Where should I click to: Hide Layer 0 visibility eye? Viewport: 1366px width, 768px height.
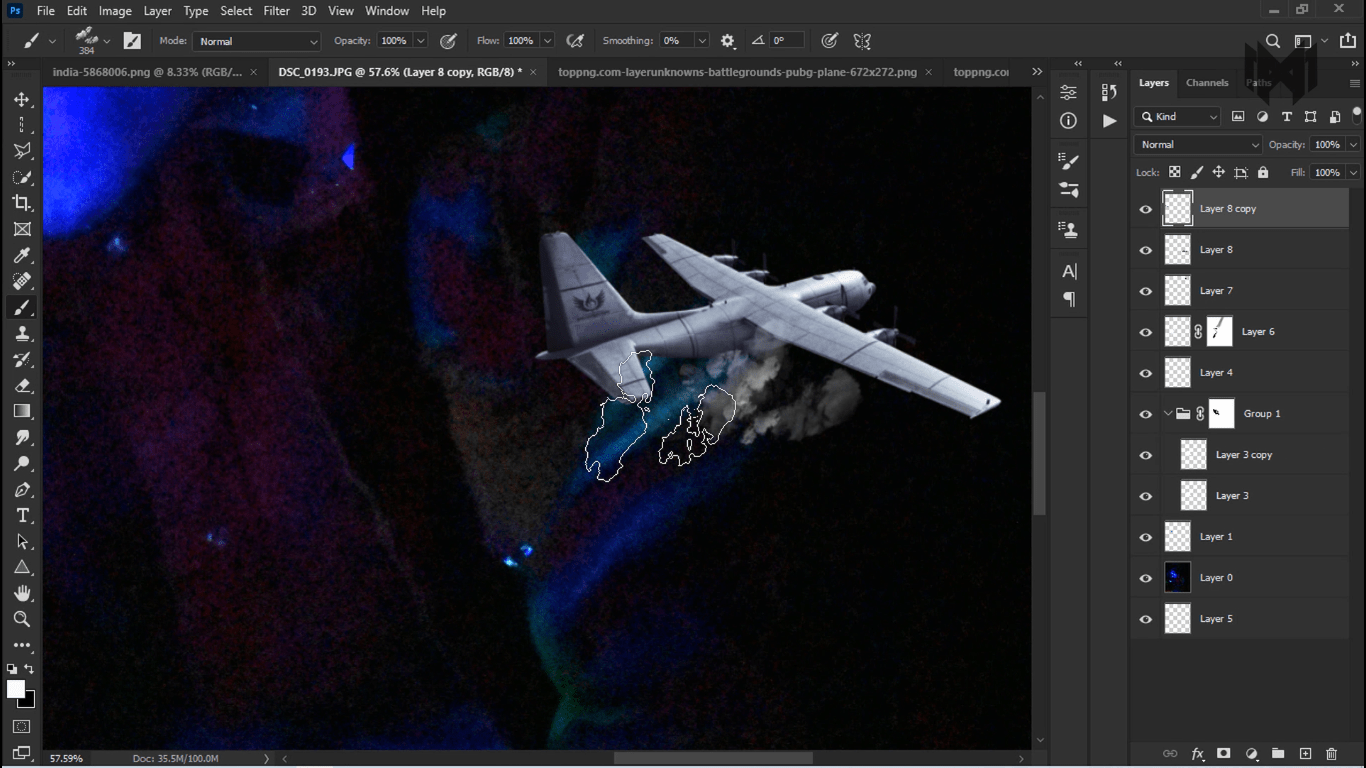1146,578
